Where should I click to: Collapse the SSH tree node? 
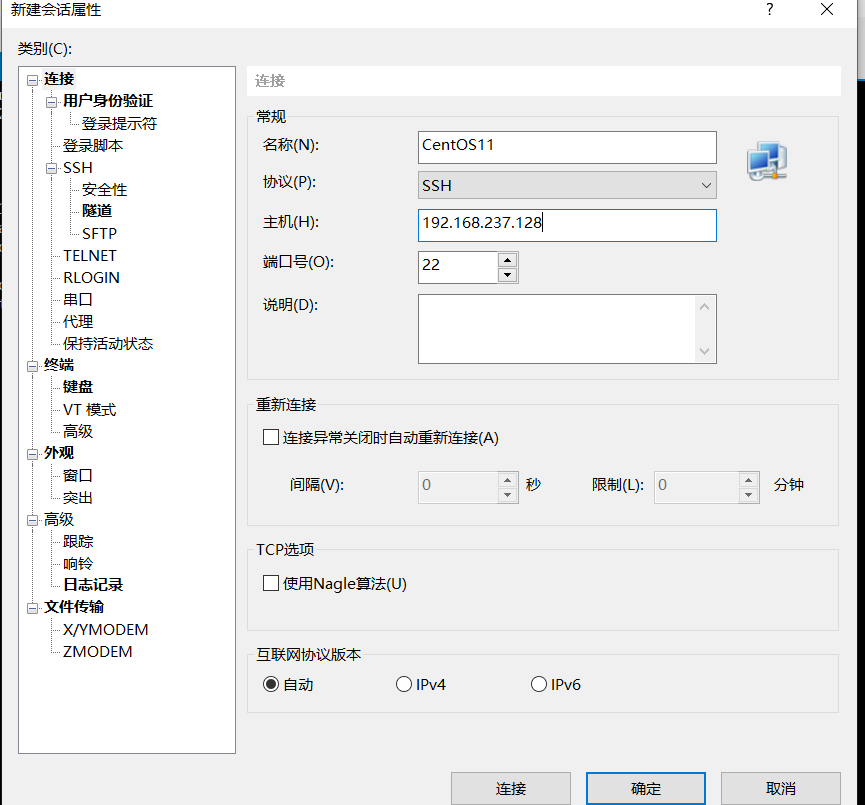coord(51,168)
